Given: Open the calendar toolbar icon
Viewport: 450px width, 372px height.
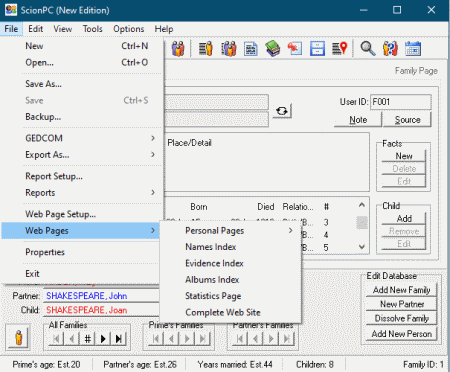Looking at the screenshot, I should point(413,49).
